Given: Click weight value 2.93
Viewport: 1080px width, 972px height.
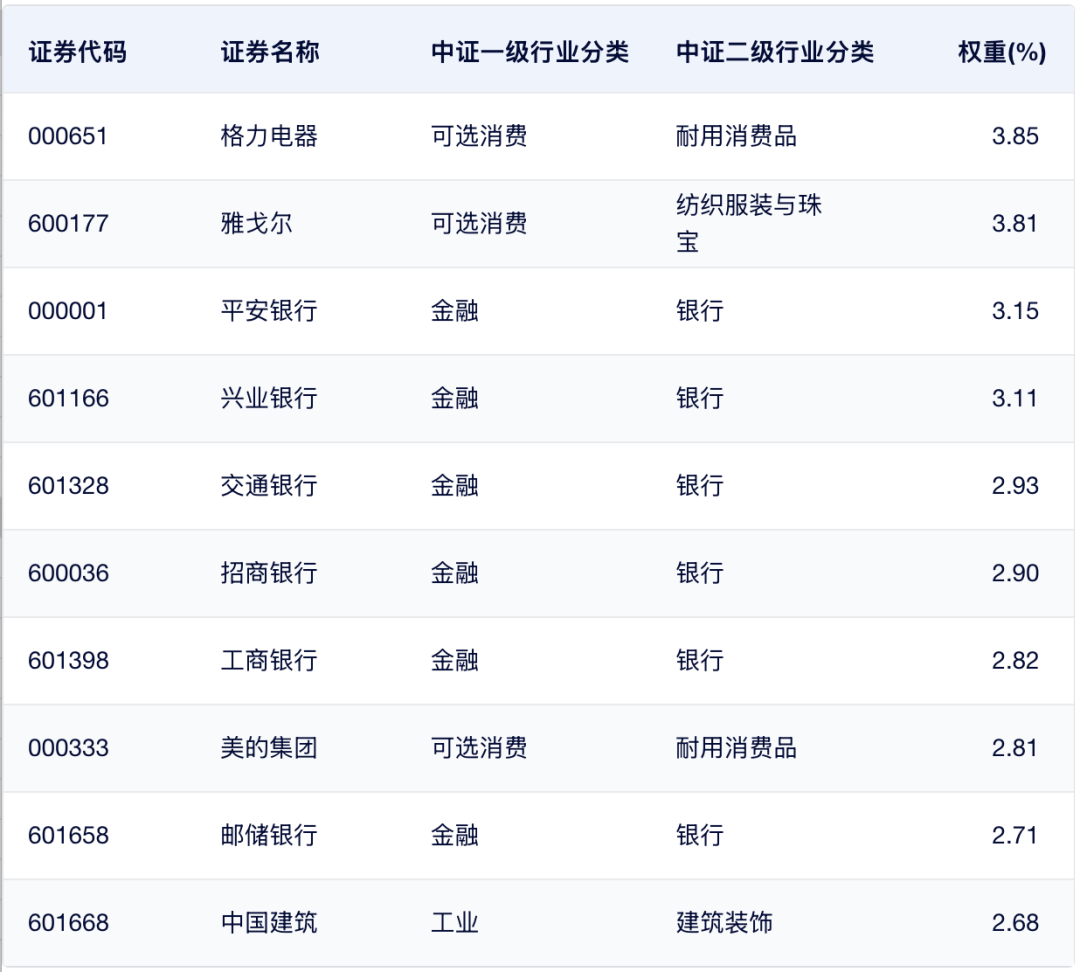Looking at the screenshot, I should pos(1015,486).
